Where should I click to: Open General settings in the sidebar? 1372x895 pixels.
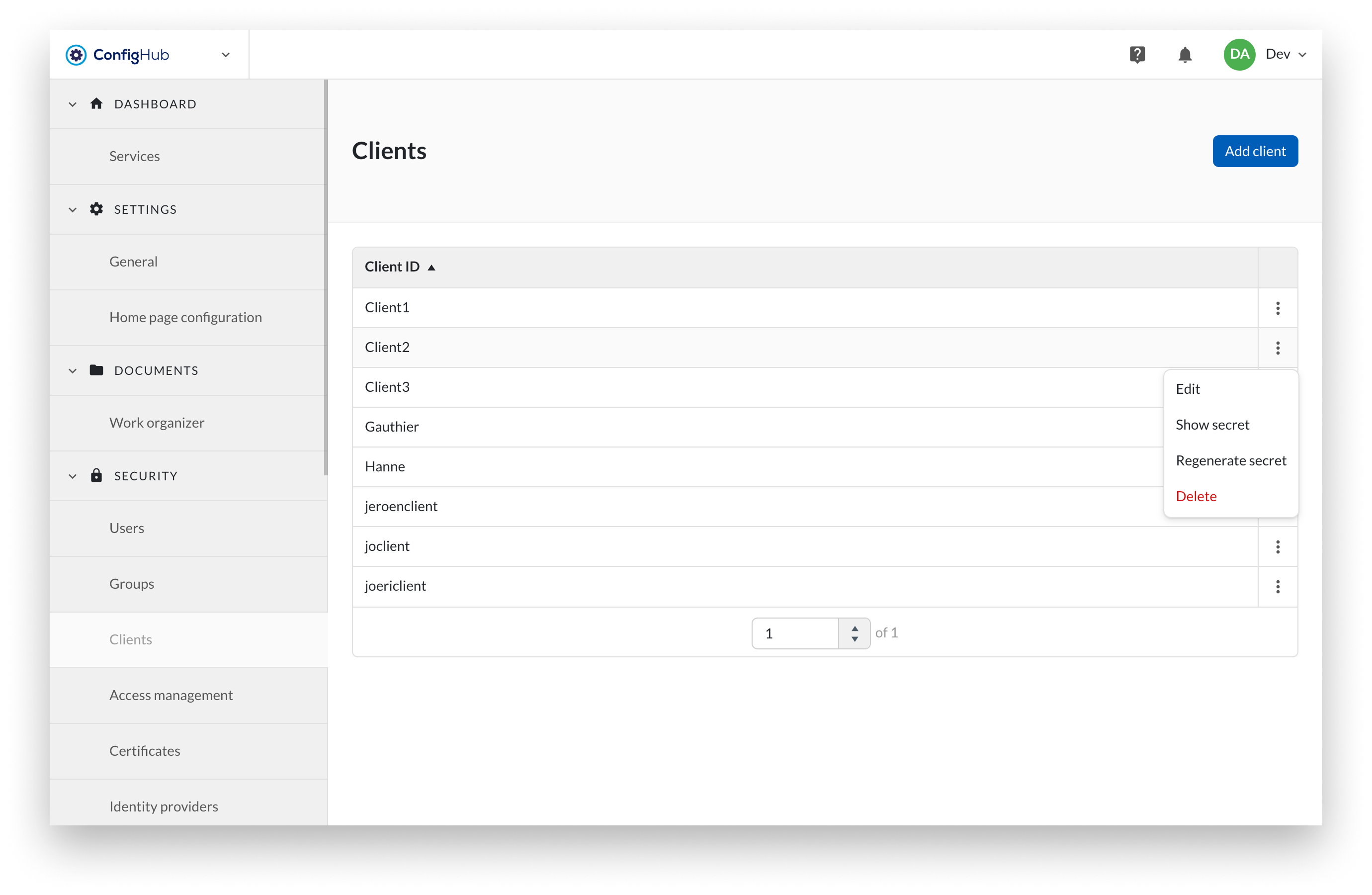188,262
